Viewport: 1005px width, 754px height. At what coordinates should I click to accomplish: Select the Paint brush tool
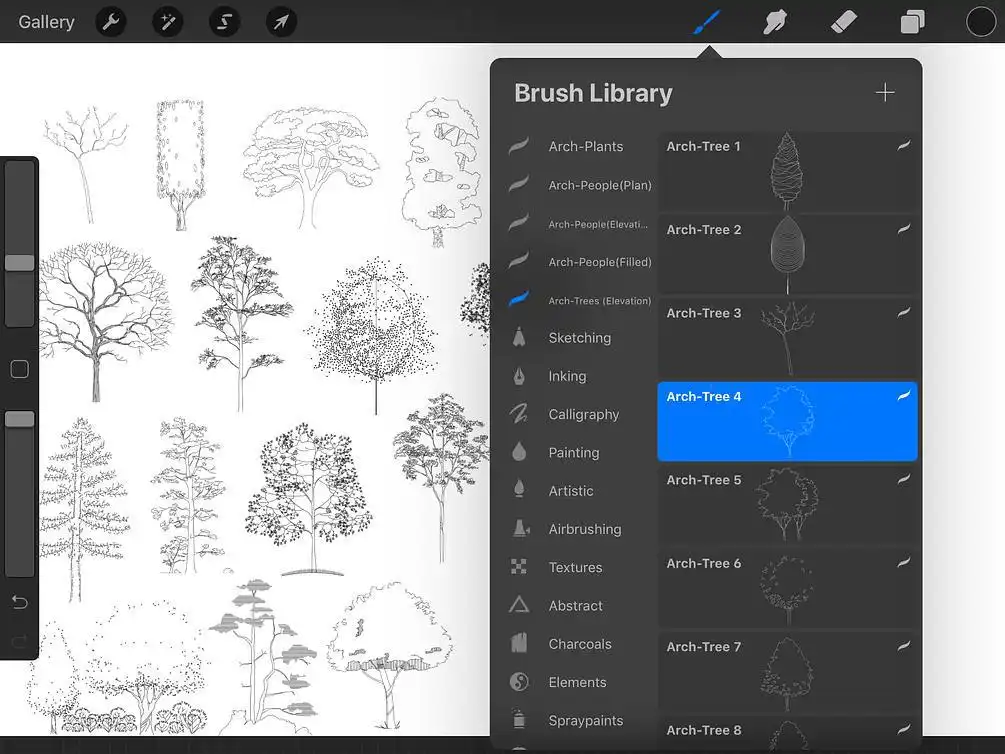tap(706, 20)
